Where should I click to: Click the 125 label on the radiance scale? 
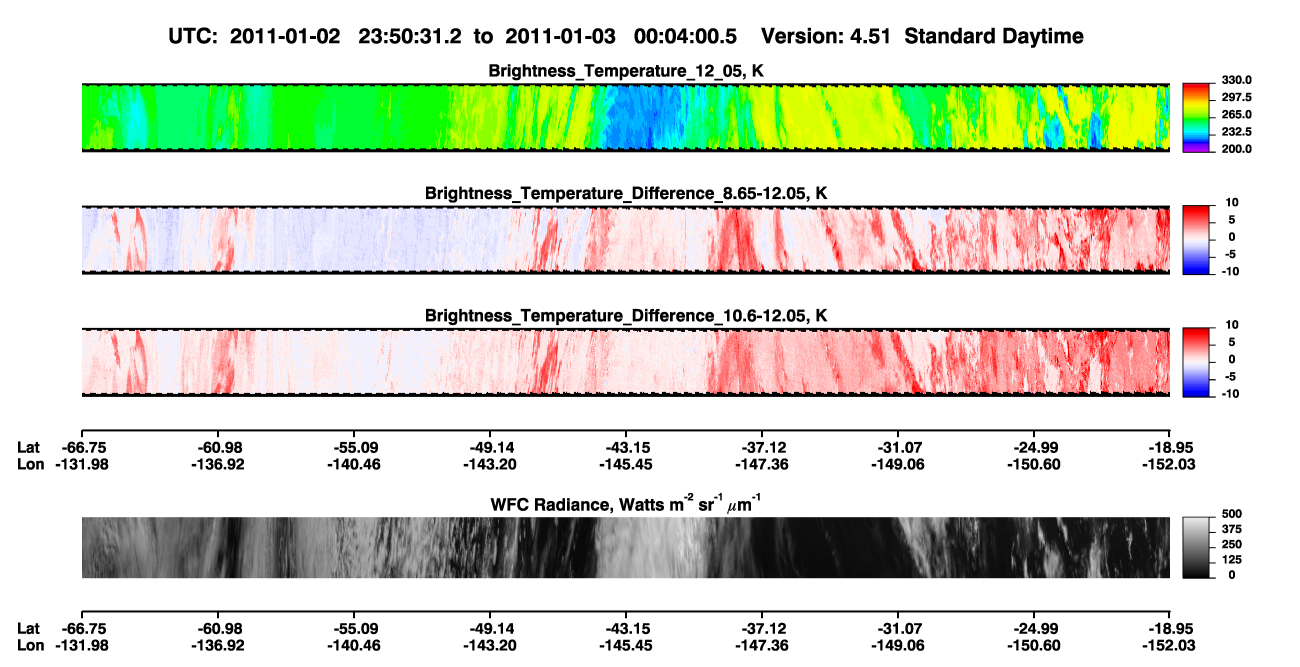click(1233, 559)
